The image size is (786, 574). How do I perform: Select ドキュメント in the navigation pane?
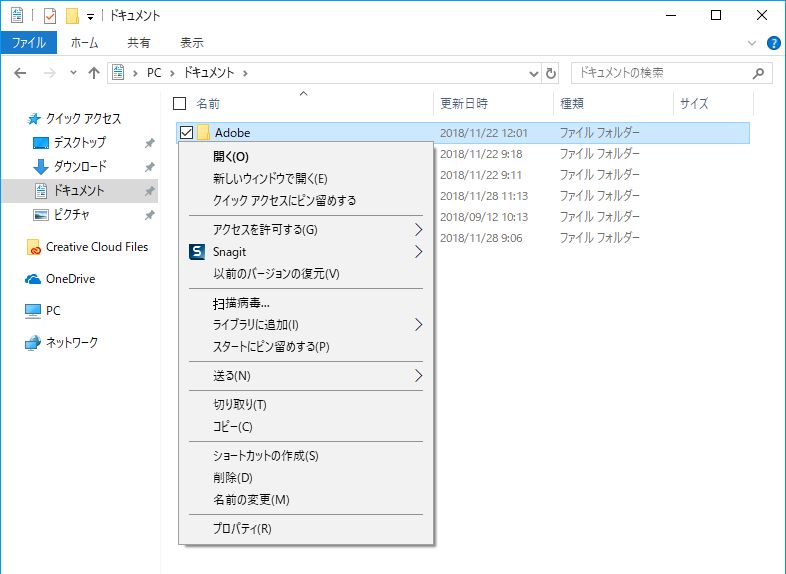[79, 190]
